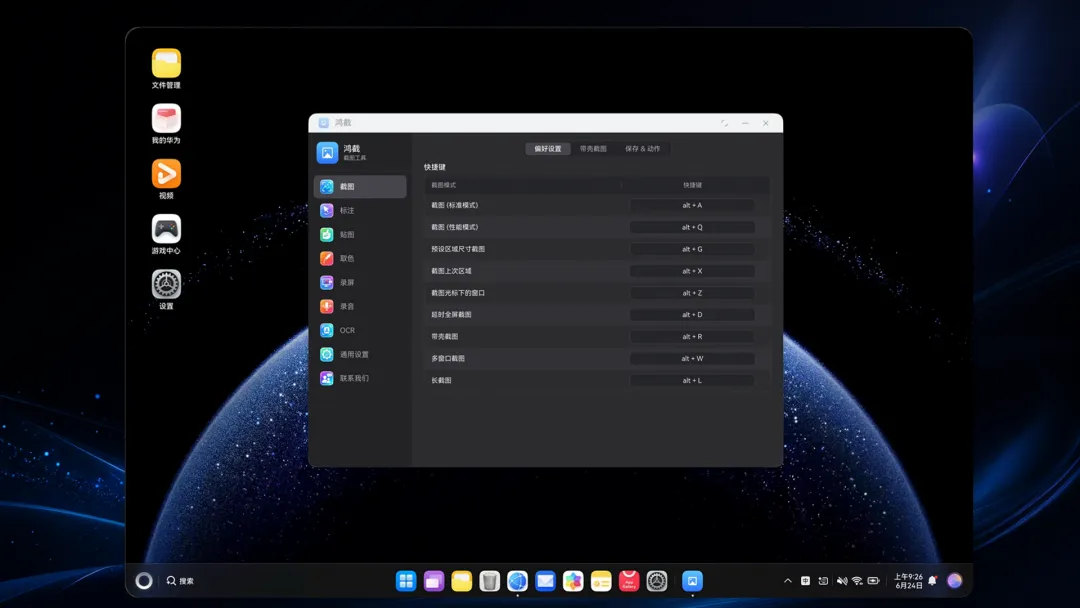Open 联系我们 contact us section
1080x608 pixels.
[x=360, y=378]
